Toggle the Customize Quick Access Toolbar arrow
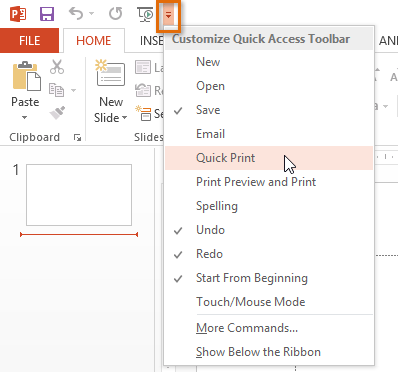Image resolution: width=398 pixels, height=372 pixels. tap(169, 15)
